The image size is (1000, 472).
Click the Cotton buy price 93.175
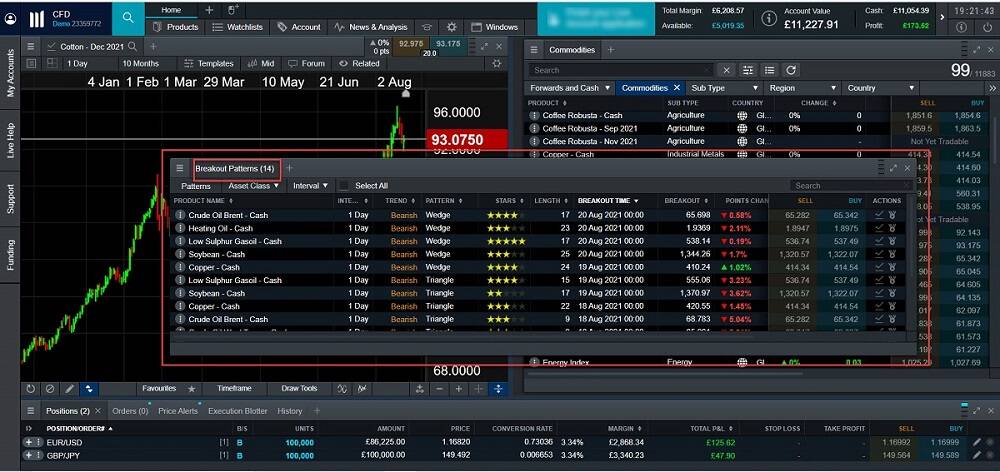(448, 43)
